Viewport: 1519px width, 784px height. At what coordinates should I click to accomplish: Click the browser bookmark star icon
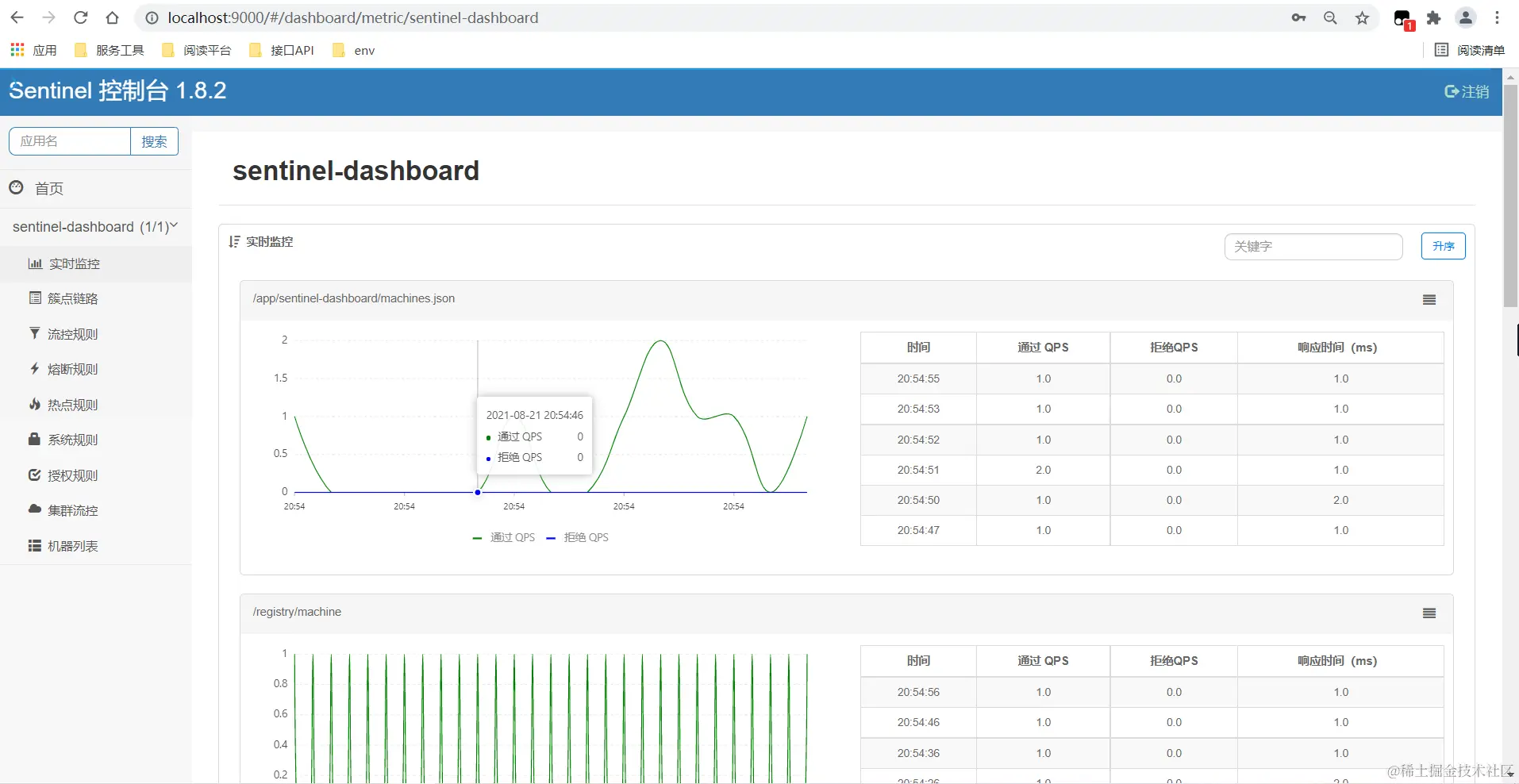click(x=1362, y=17)
